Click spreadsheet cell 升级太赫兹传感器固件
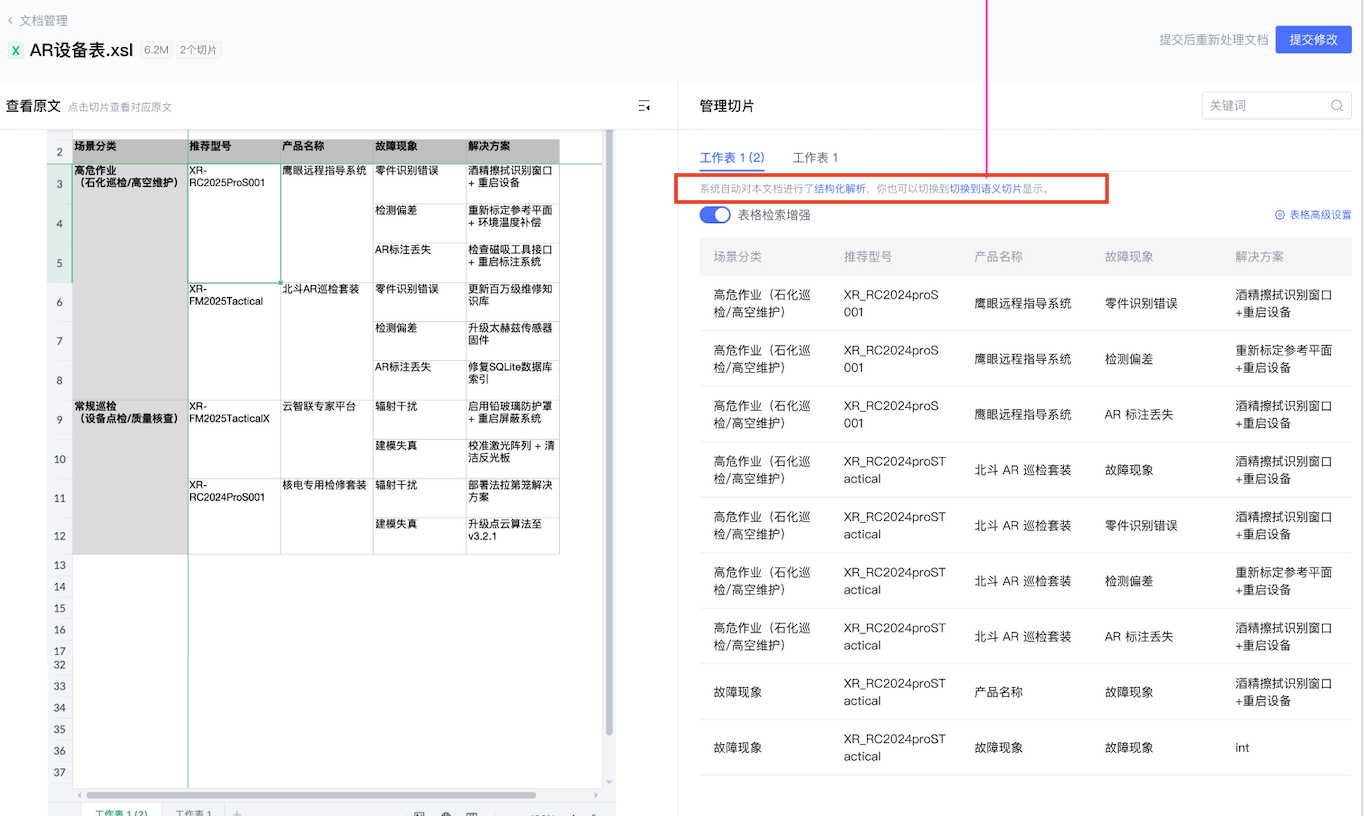The width and height of the screenshot is (1364, 816). (x=513, y=340)
